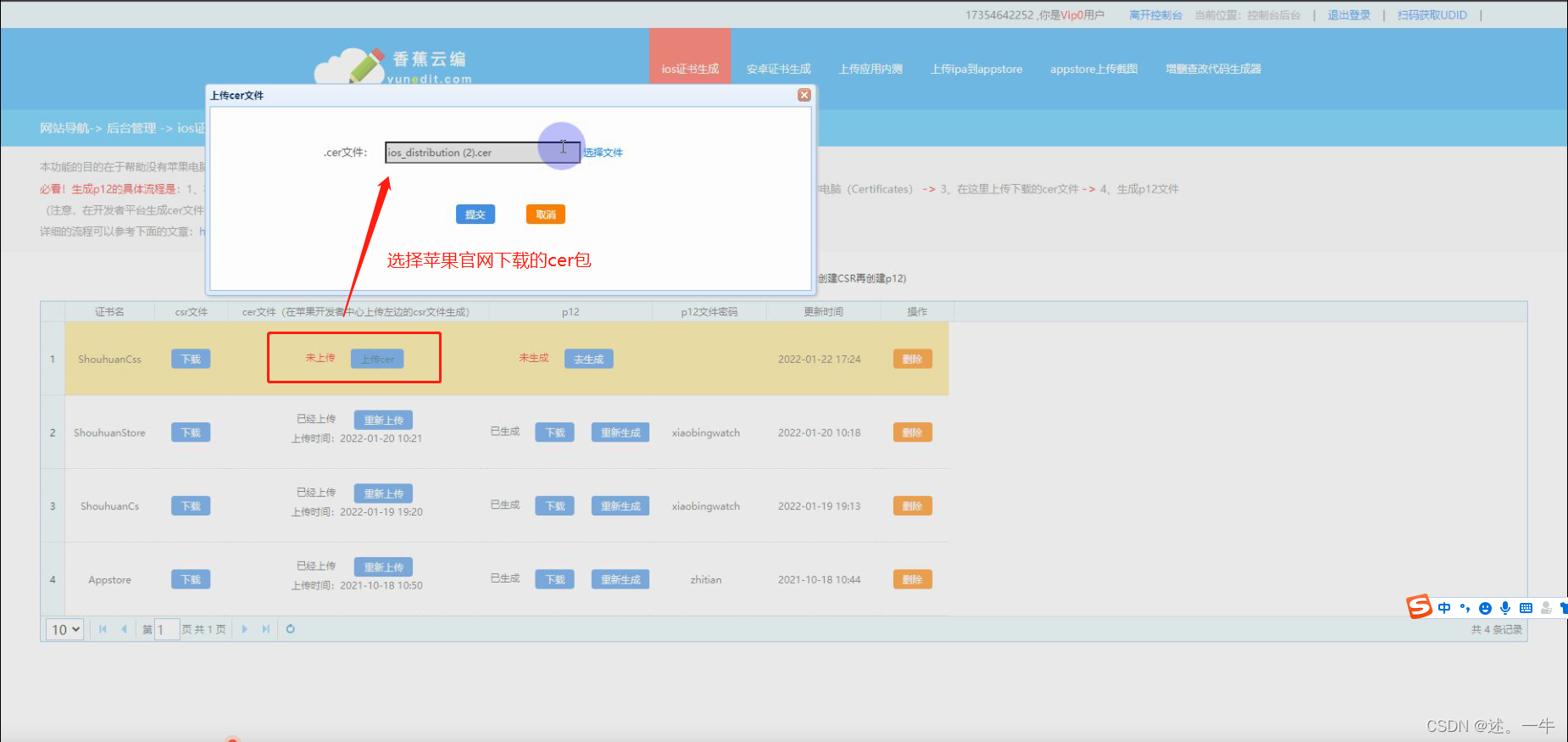1568x742 pixels.
Task: Click the 离开控制台 link
Action: pyautogui.click(x=1155, y=15)
